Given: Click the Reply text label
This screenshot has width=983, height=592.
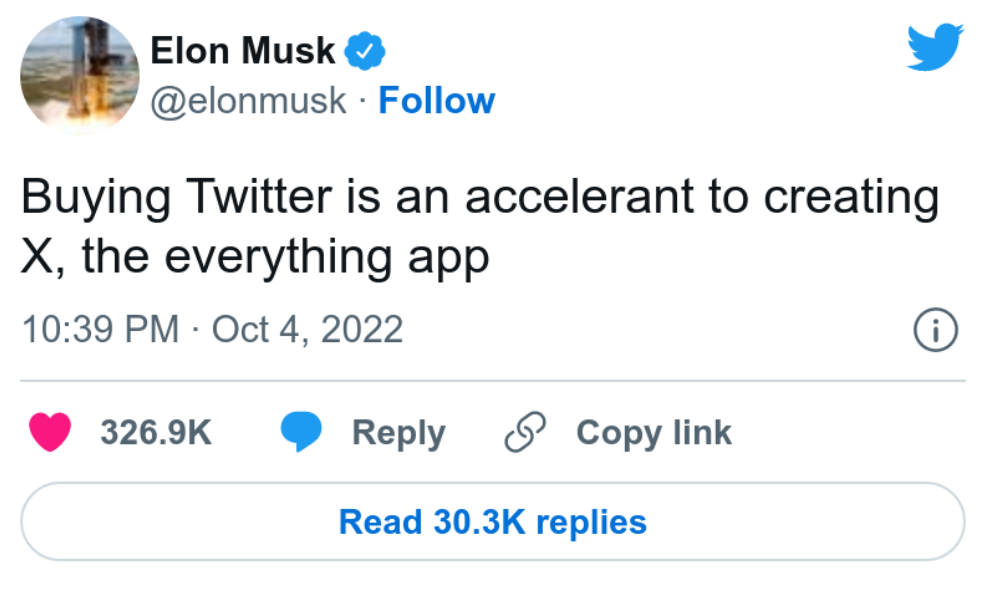Looking at the screenshot, I should pyautogui.click(x=398, y=433).
